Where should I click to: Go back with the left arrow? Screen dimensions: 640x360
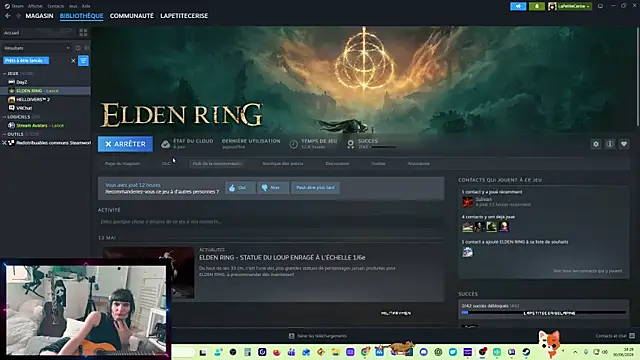click(x=8, y=16)
